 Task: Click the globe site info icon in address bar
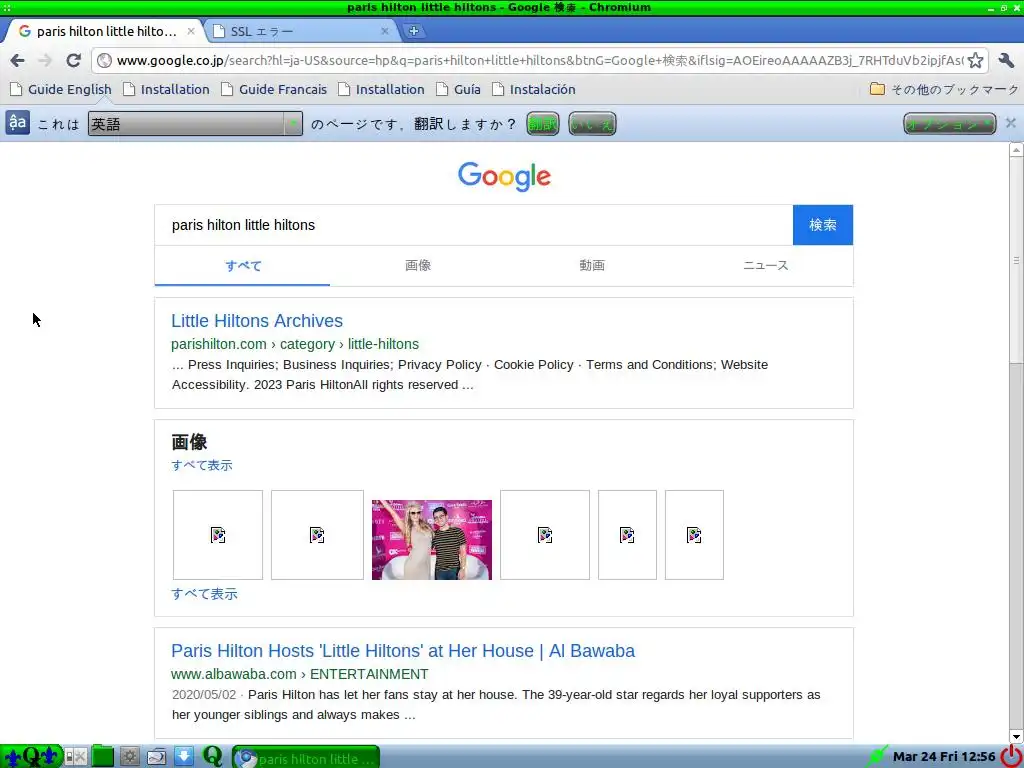104,61
